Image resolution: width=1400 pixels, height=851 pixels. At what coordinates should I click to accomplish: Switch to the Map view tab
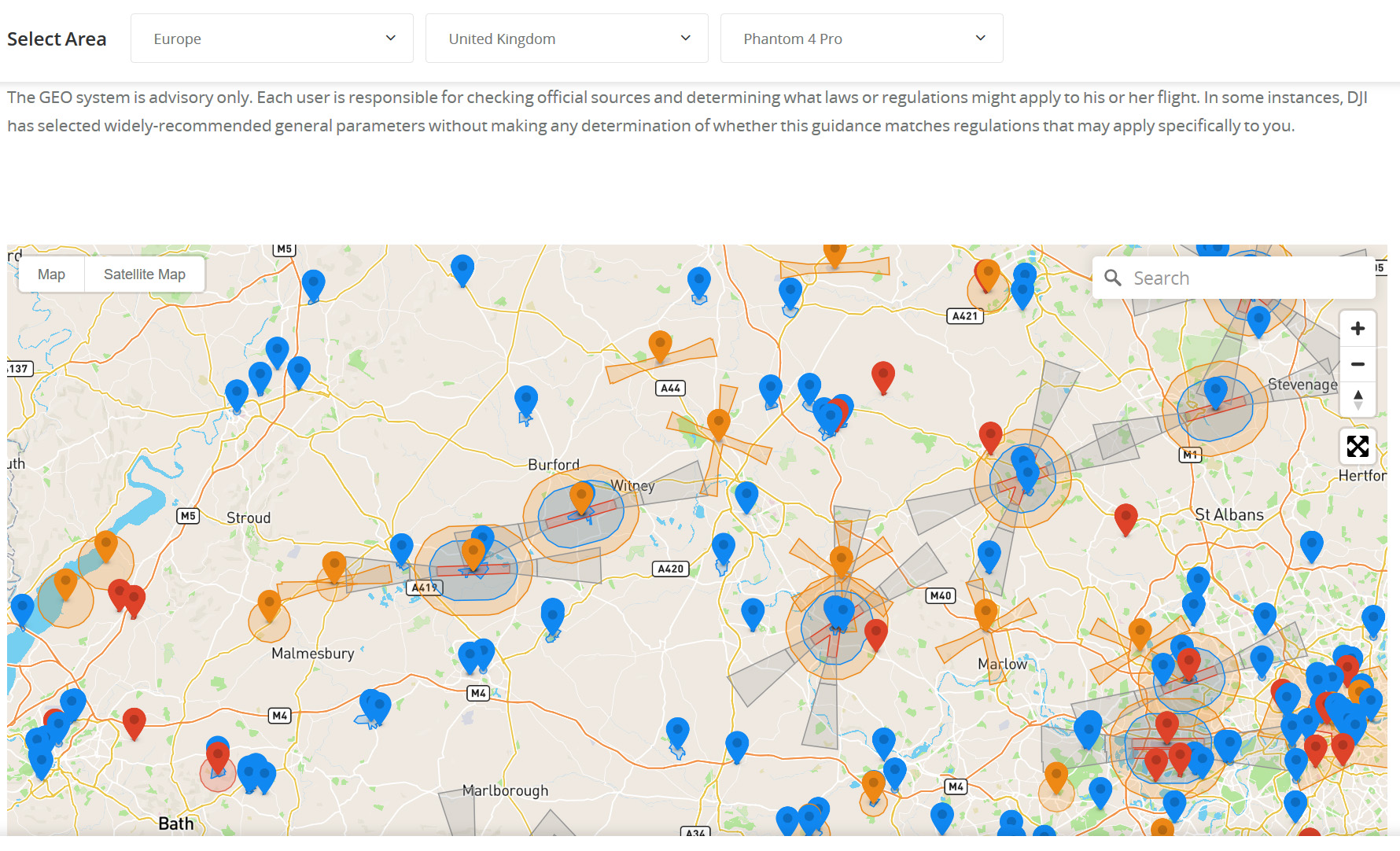click(x=51, y=274)
